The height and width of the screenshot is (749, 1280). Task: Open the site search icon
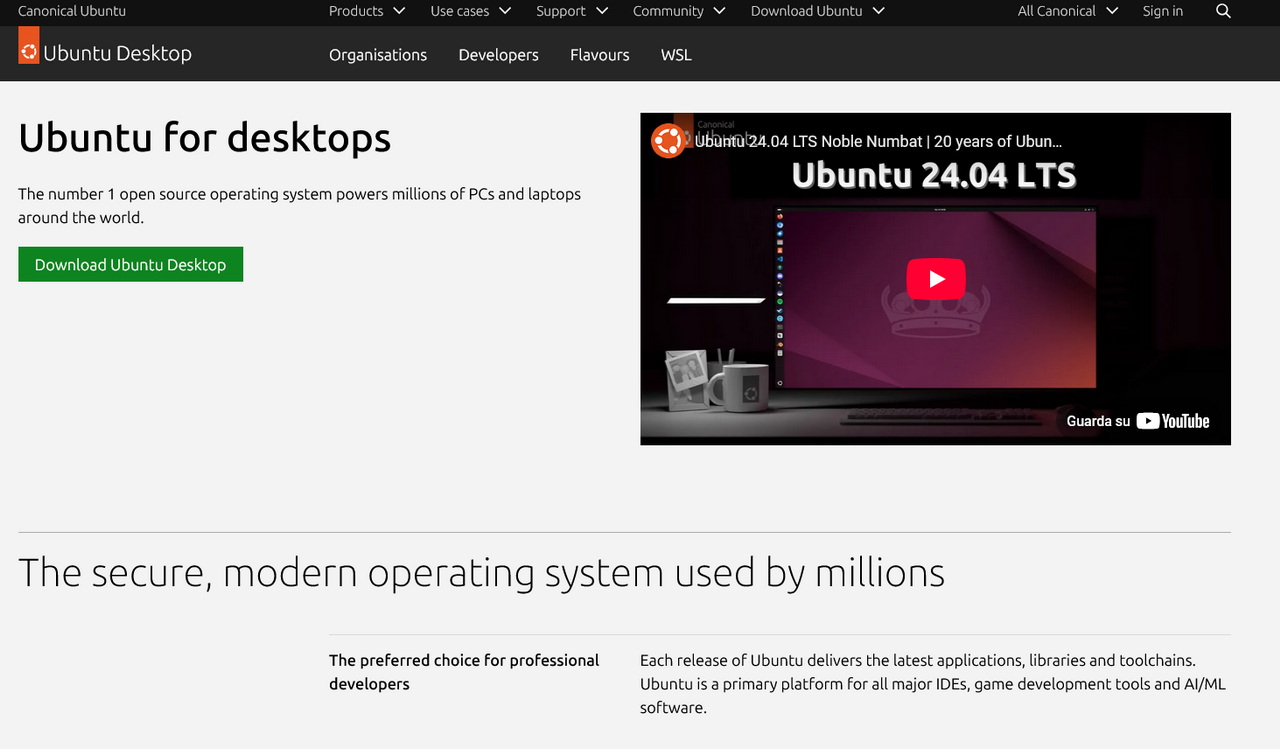click(x=1222, y=12)
